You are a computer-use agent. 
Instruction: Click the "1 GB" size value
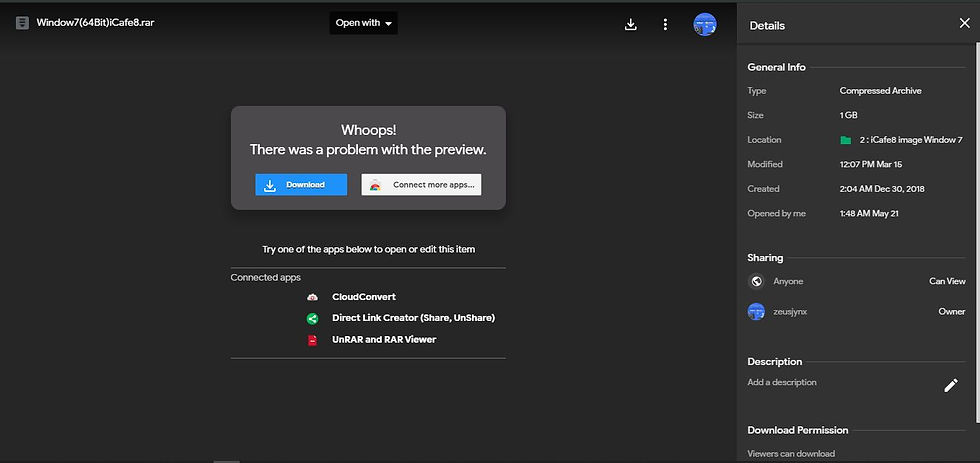click(848, 116)
